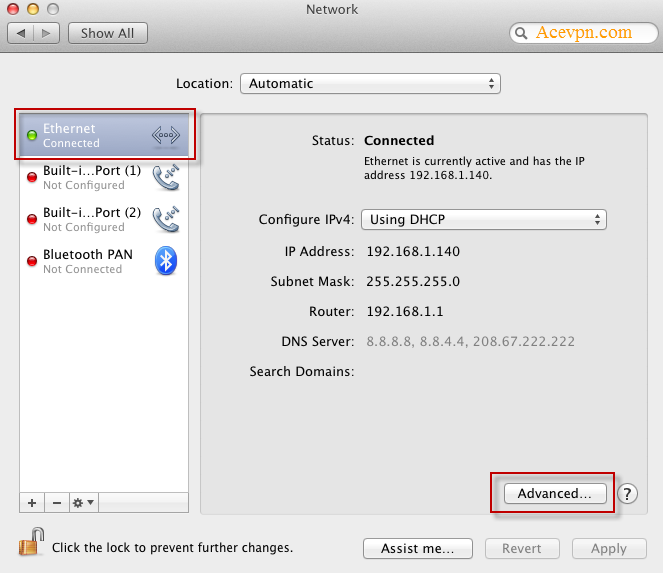Open the Advanced settings button
The image size is (663, 573).
(554, 493)
